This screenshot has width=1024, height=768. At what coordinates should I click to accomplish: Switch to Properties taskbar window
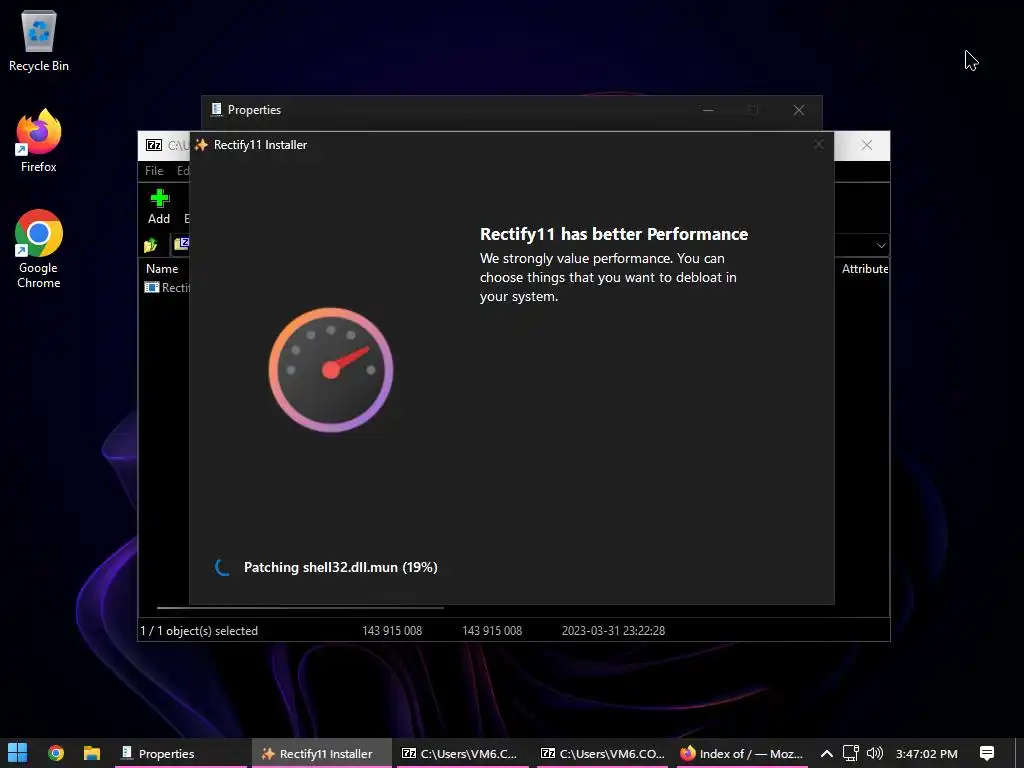tap(180, 753)
